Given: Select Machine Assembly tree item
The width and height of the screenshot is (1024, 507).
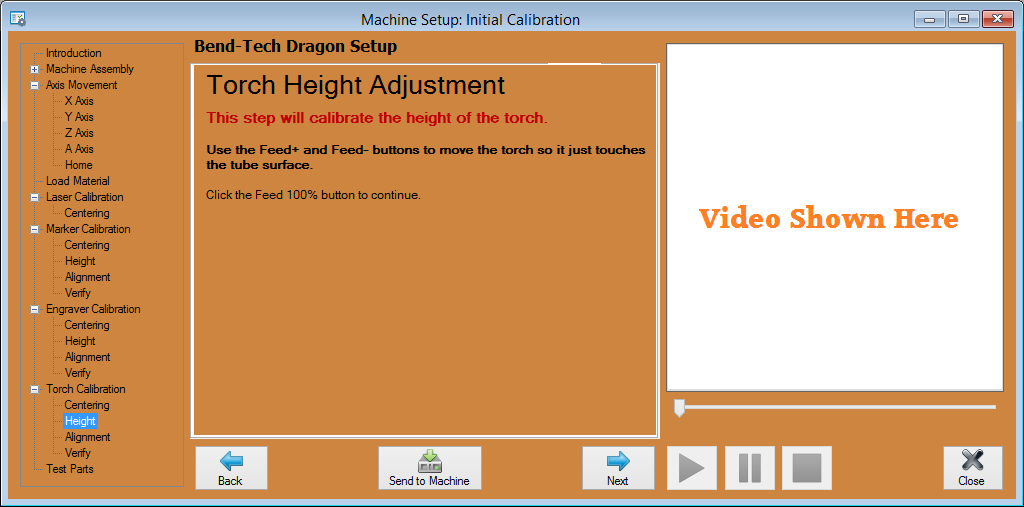Looking at the screenshot, I should (89, 69).
